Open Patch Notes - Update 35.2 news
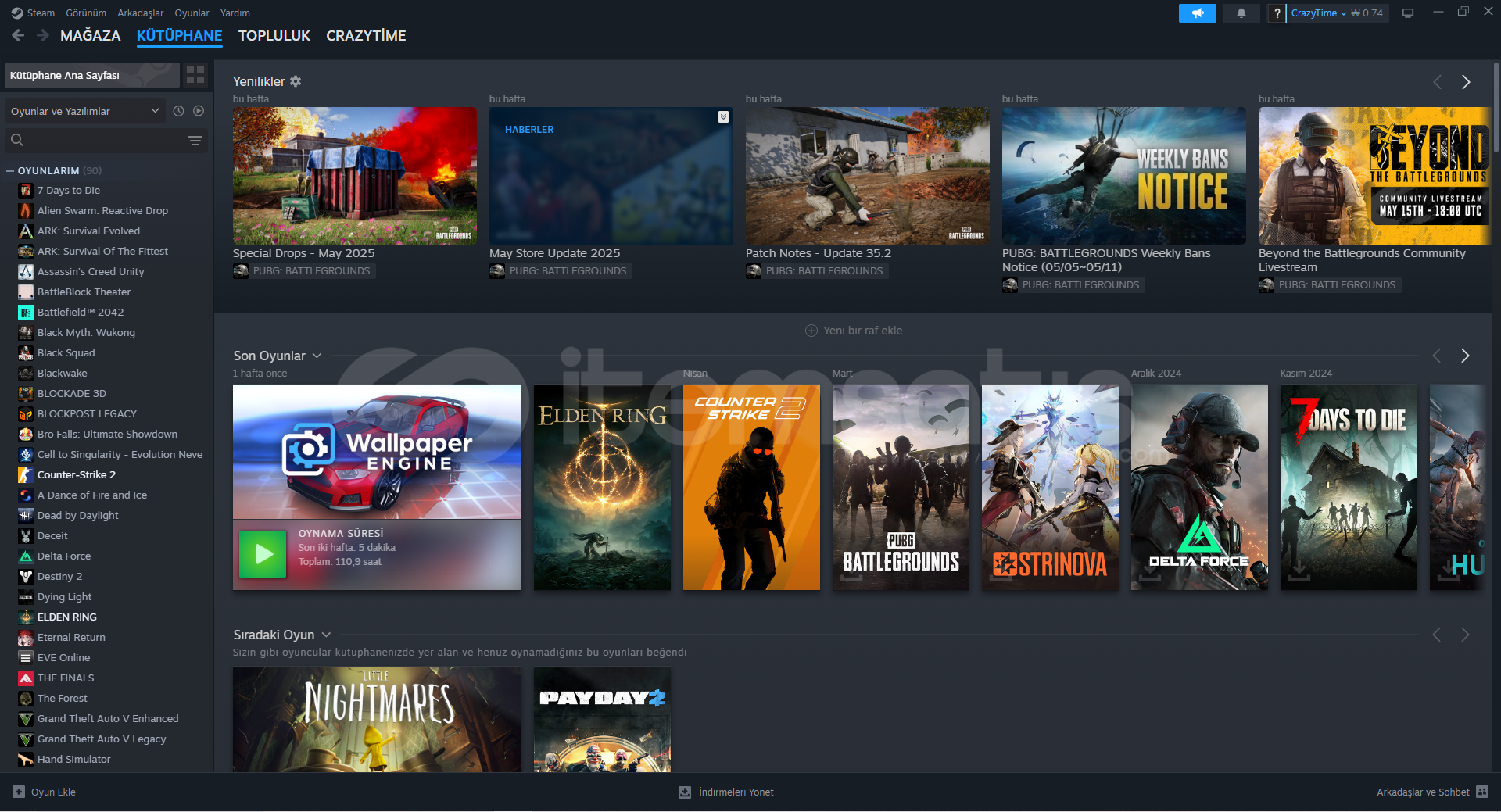This screenshot has height=812, width=1501. [x=867, y=176]
